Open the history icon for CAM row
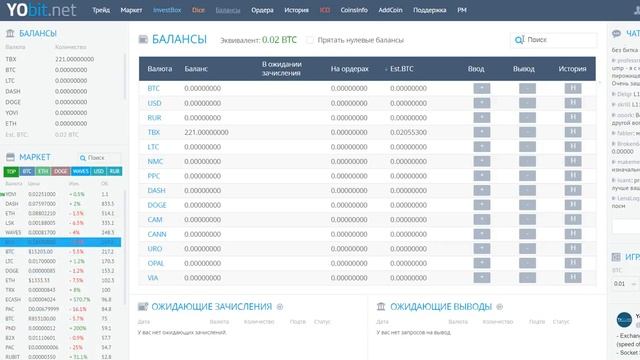The height and width of the screenshot is (360, 640). (573, 220)
